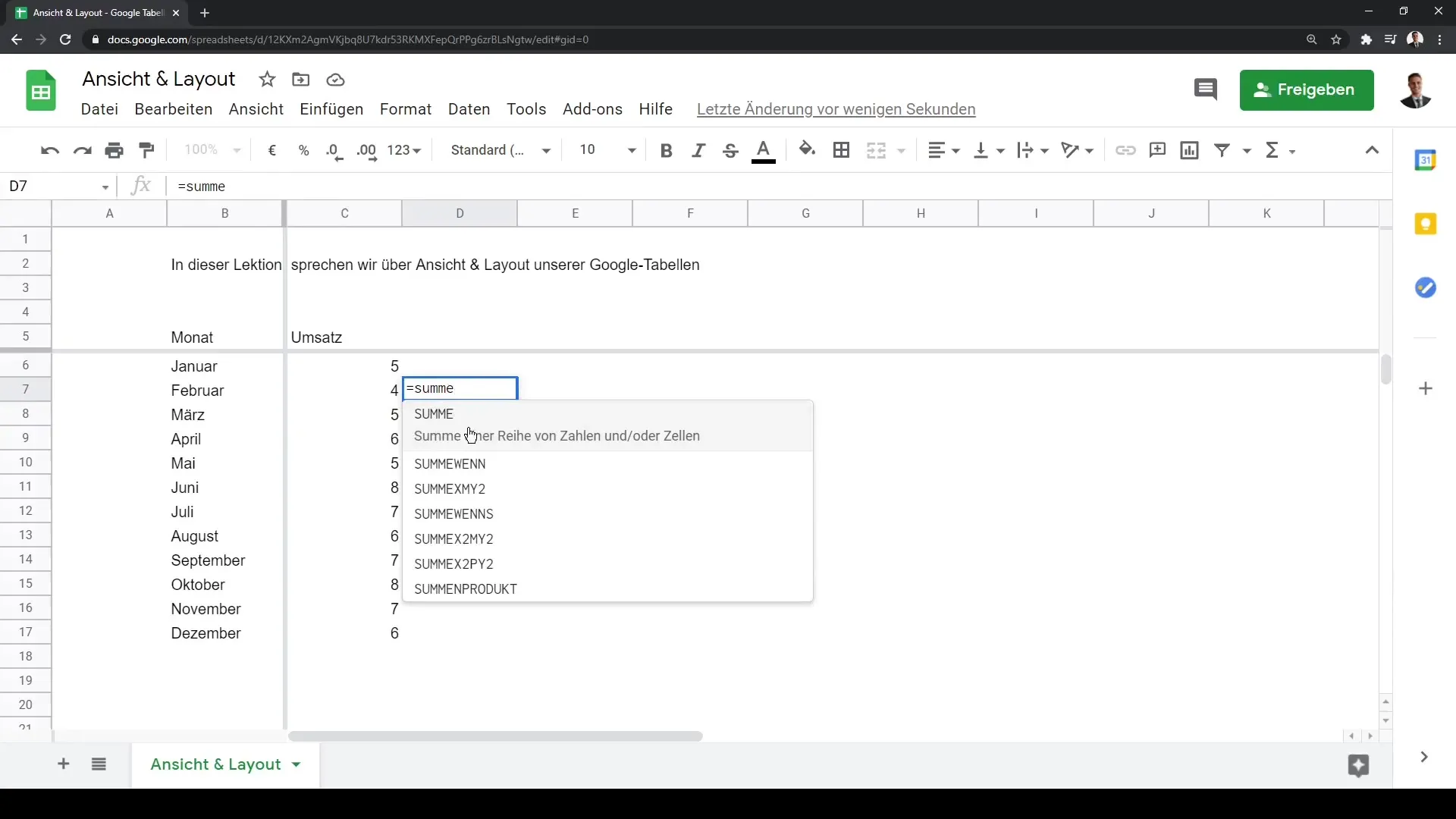Select SUMMEWENNS function suggestion
1456x819 pixels.
(x=607, y=514)
